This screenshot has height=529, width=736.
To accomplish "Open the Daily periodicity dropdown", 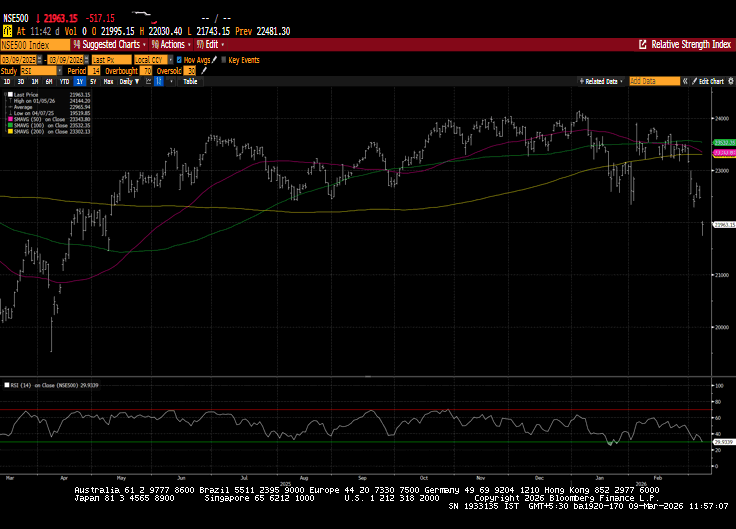I will (x=130, y=81).
